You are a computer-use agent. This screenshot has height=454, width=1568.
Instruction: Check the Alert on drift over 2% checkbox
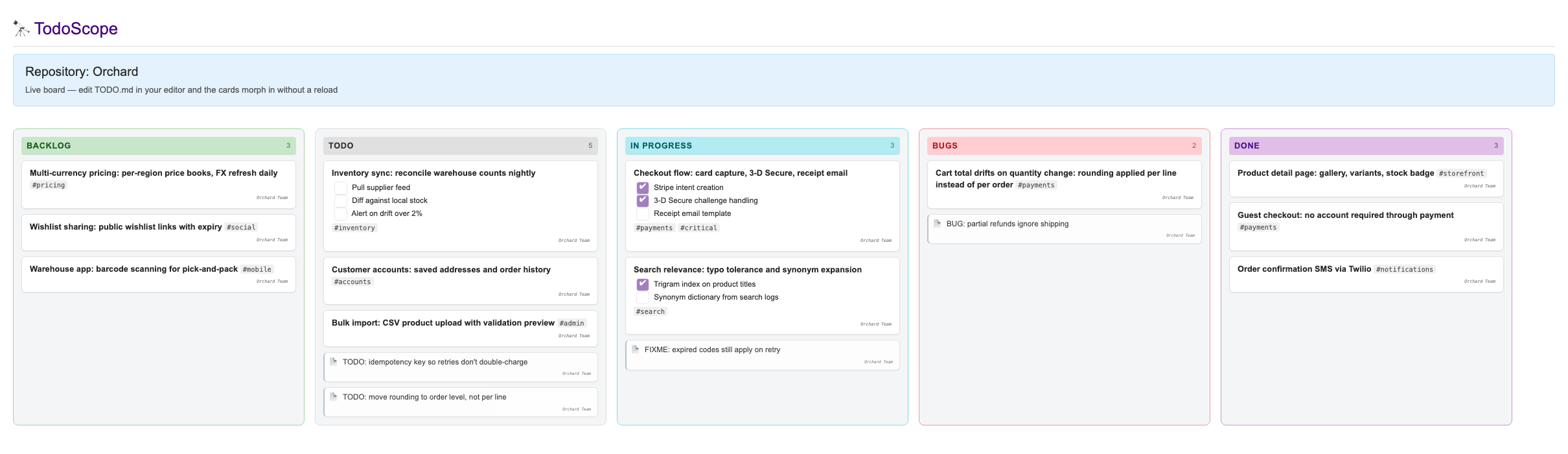[x=341, y=213]
